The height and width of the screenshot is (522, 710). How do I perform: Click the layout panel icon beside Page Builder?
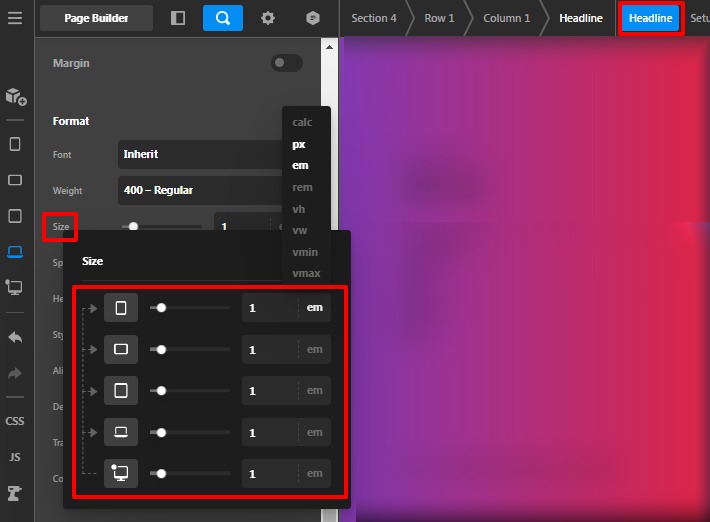point(178,18)
